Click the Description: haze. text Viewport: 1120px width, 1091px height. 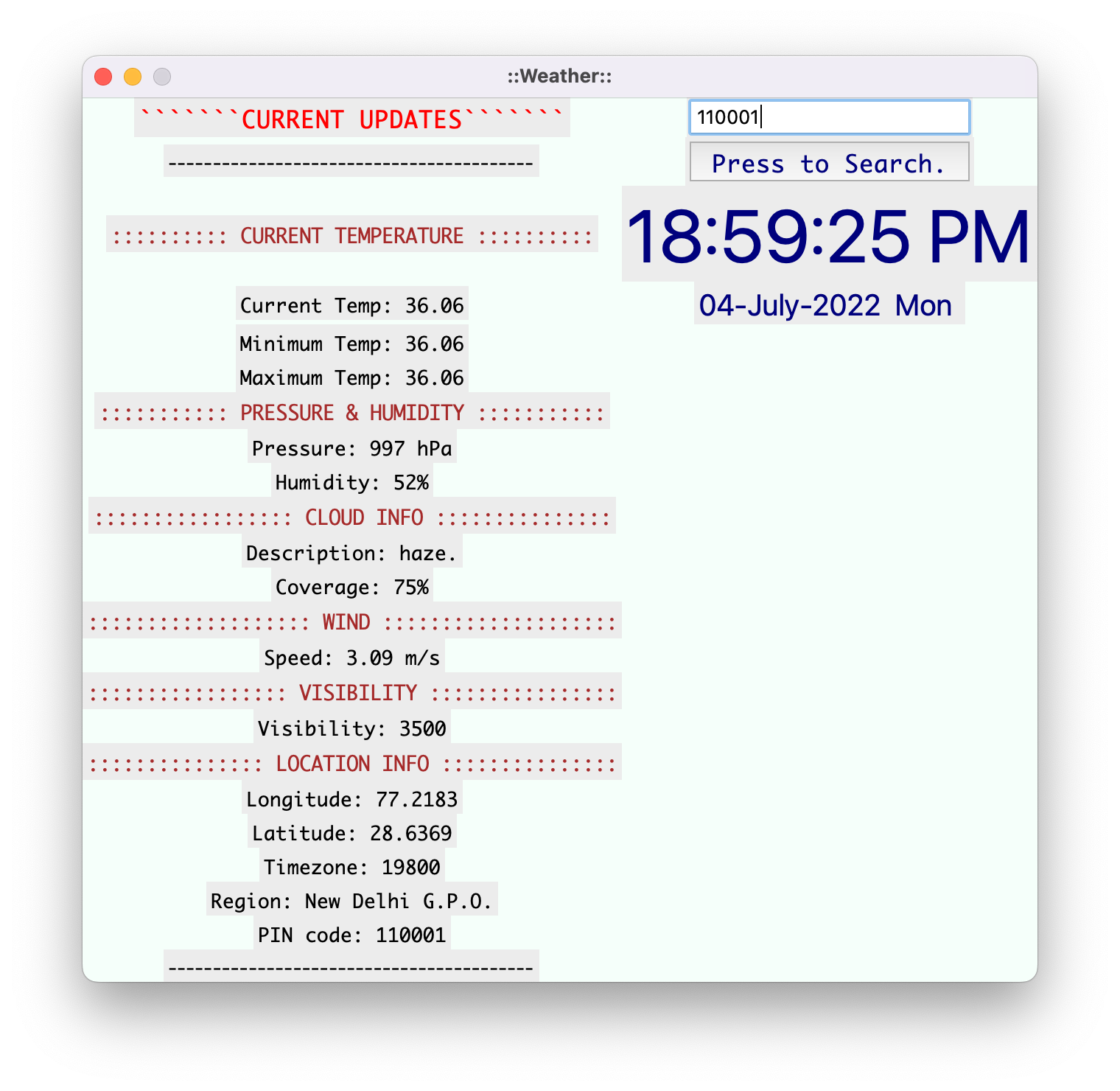(x=352, y=553)
